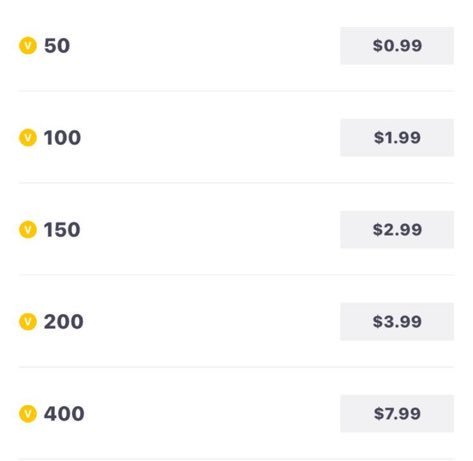This screenshot has width=473, height=461.
Task: Tap the coin icon next to 200
Action: 28,321
